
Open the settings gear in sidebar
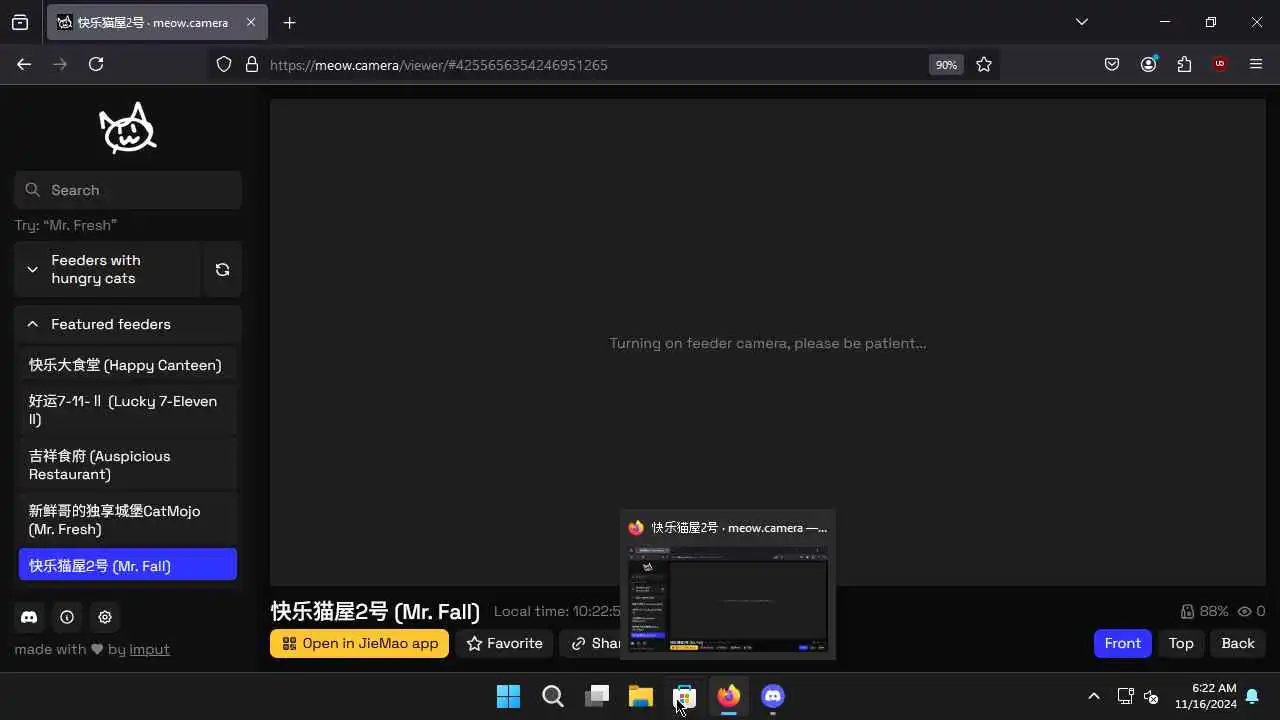(105, 617)
